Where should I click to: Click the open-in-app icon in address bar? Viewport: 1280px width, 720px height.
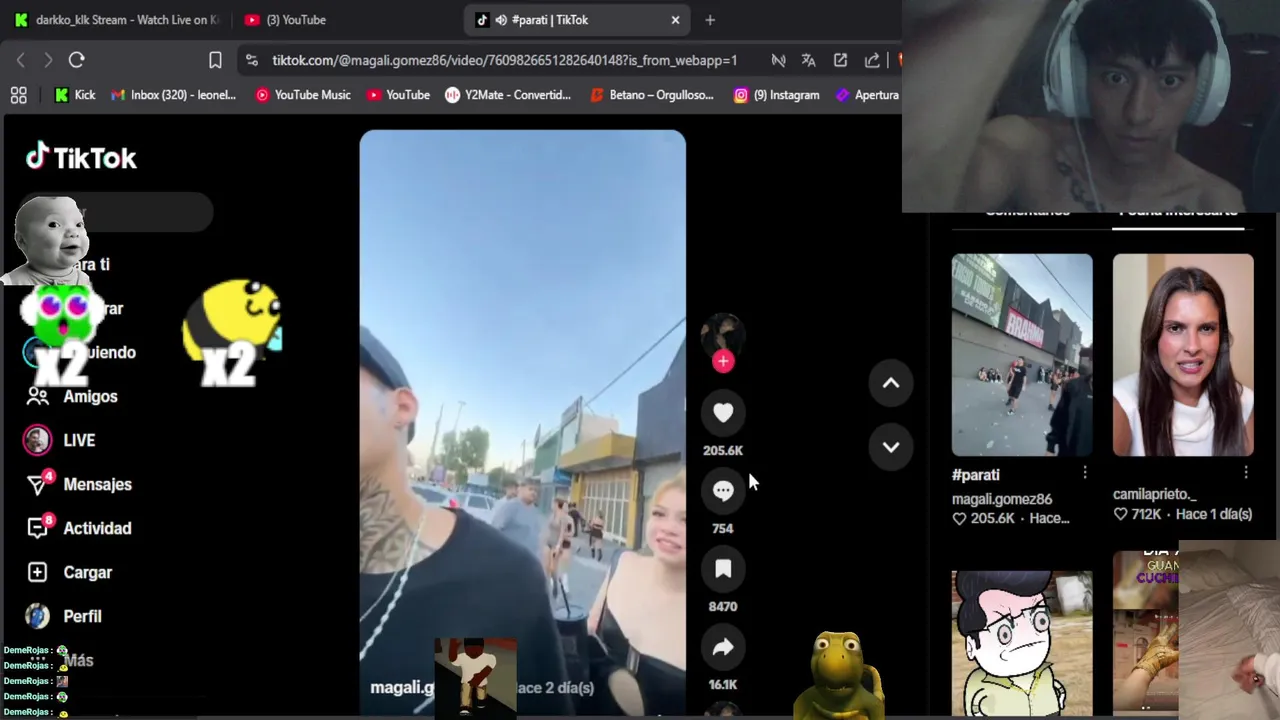coord(840,60)
